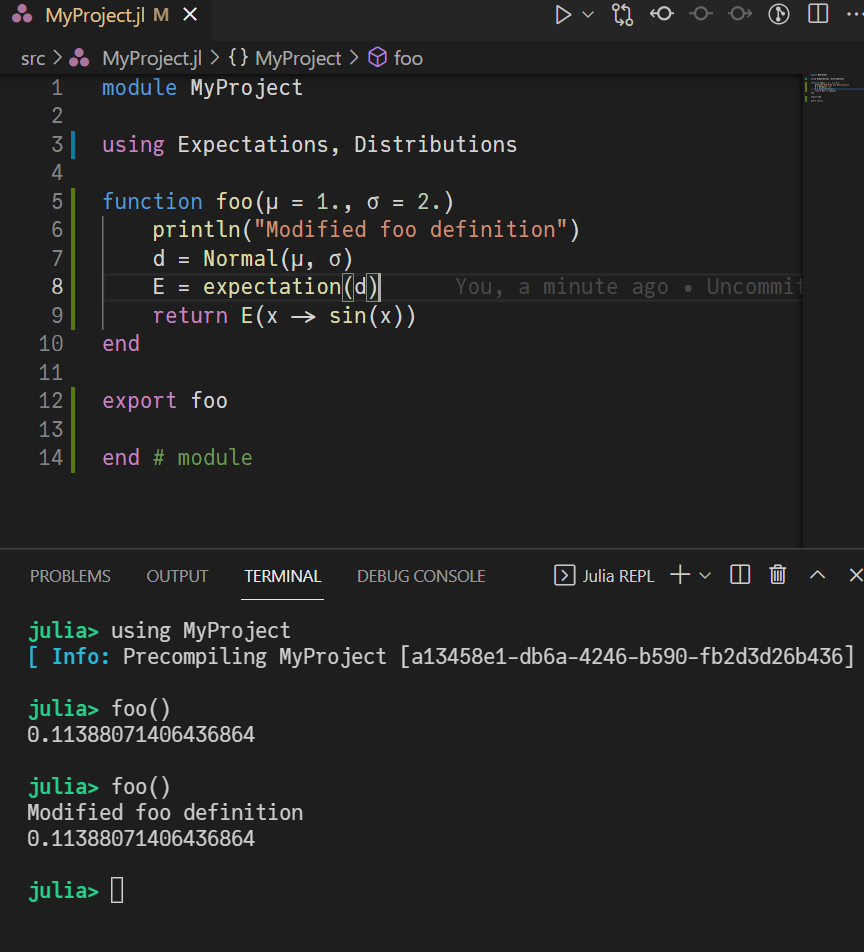Kill terminal with trash icon
Viewport: 864px width, 952px height.
[778, 575]
